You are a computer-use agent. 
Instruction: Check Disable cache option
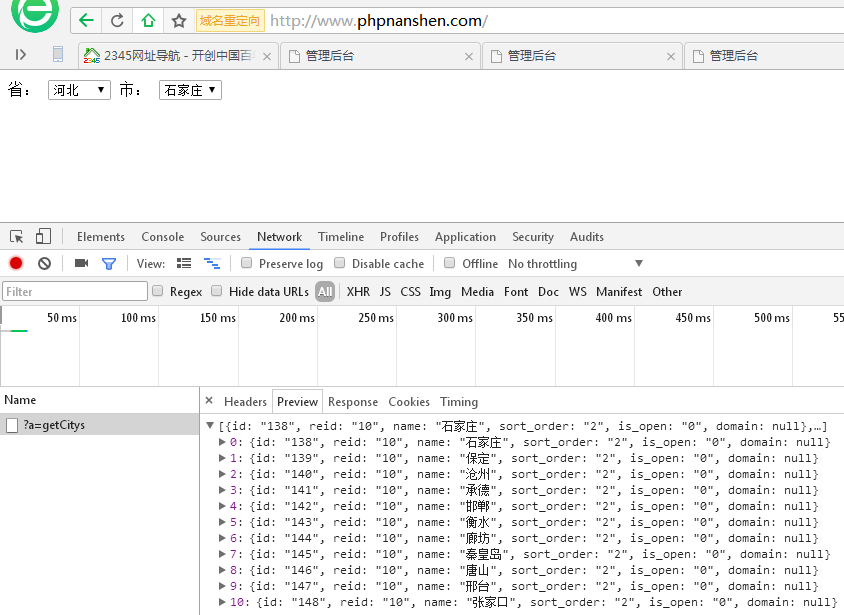pos(340,263)
